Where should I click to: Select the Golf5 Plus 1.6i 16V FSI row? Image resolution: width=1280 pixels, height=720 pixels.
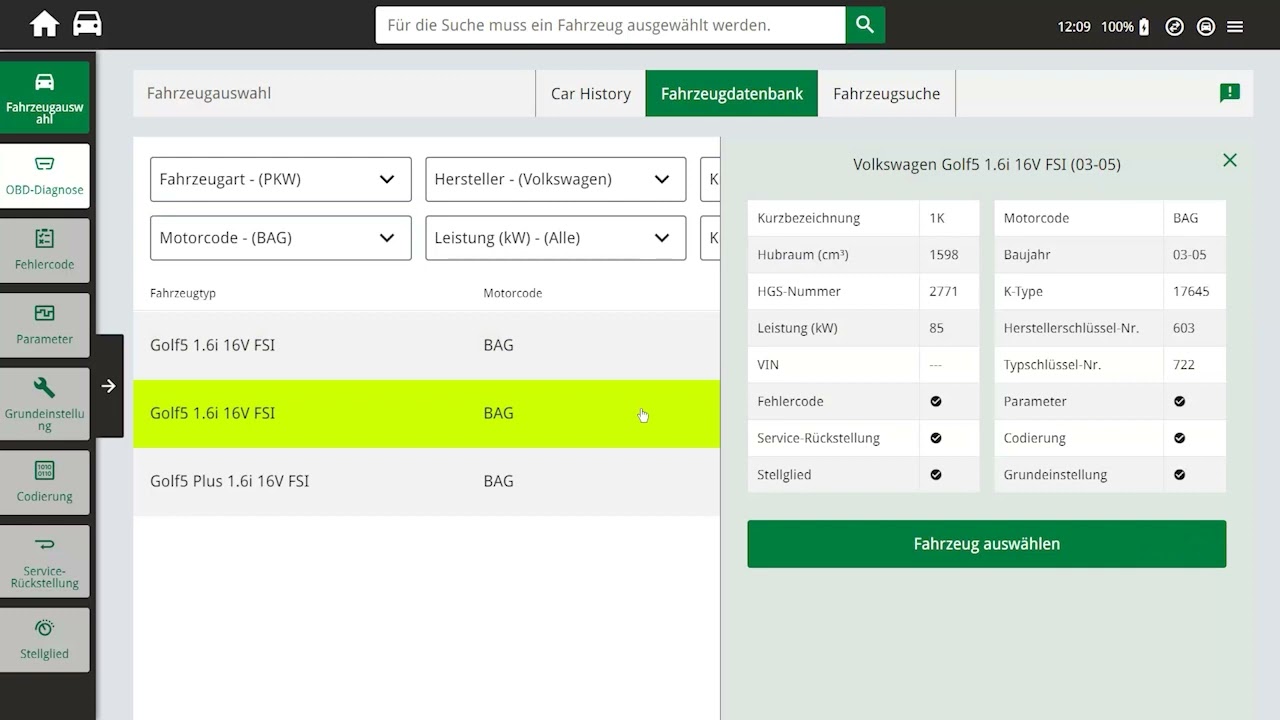[427, 481]
